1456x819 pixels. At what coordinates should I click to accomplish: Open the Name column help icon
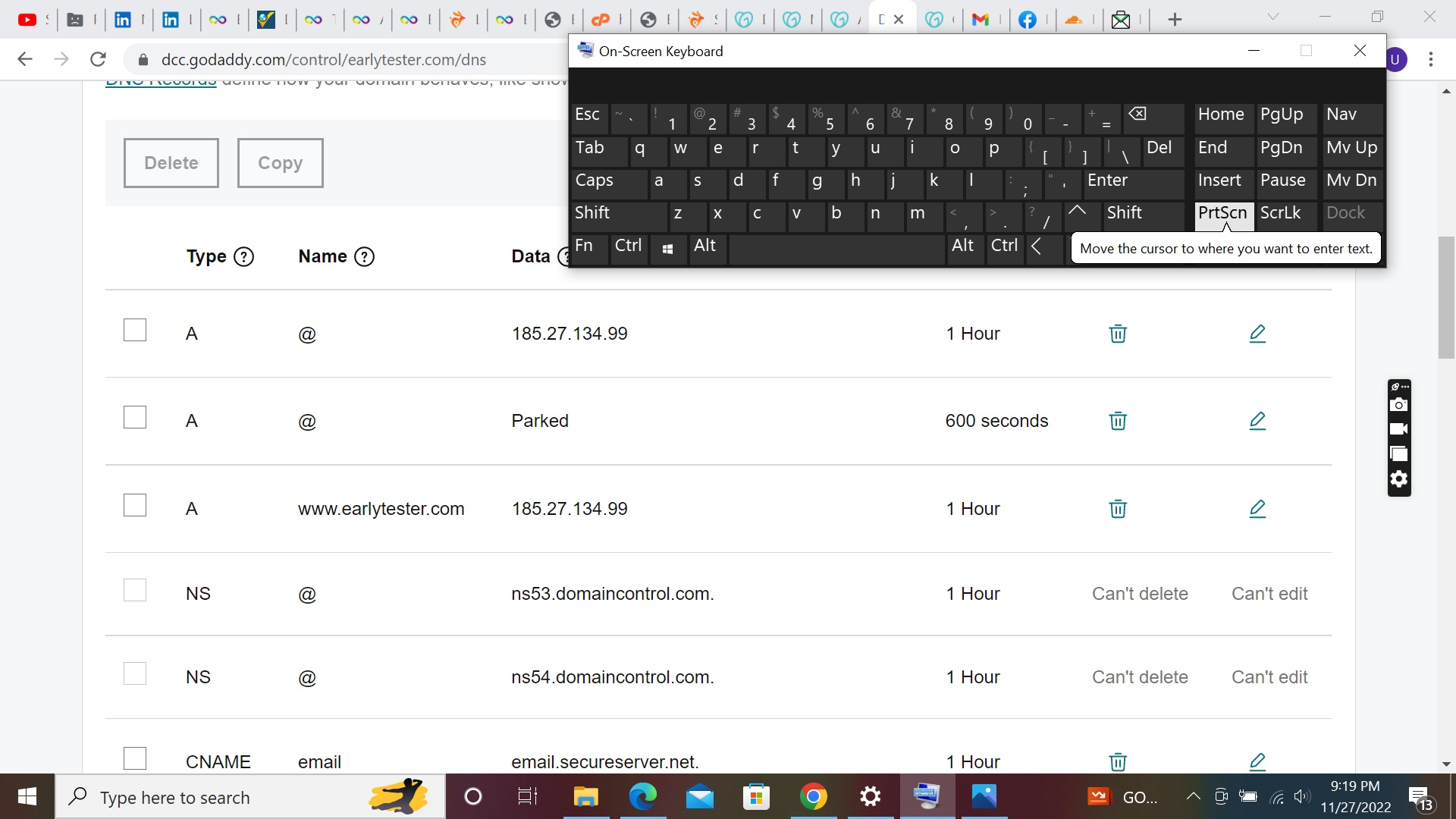point(364,257)
